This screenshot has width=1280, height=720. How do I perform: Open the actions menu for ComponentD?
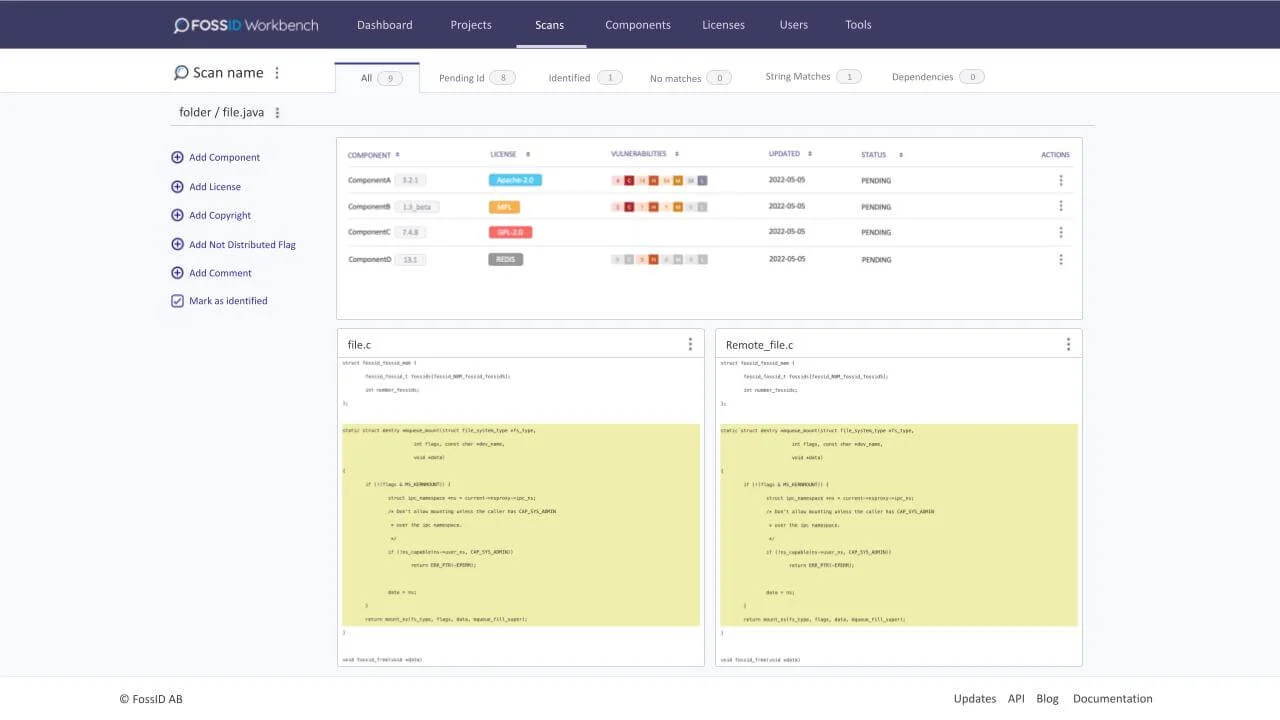[x=1061, y=259]
